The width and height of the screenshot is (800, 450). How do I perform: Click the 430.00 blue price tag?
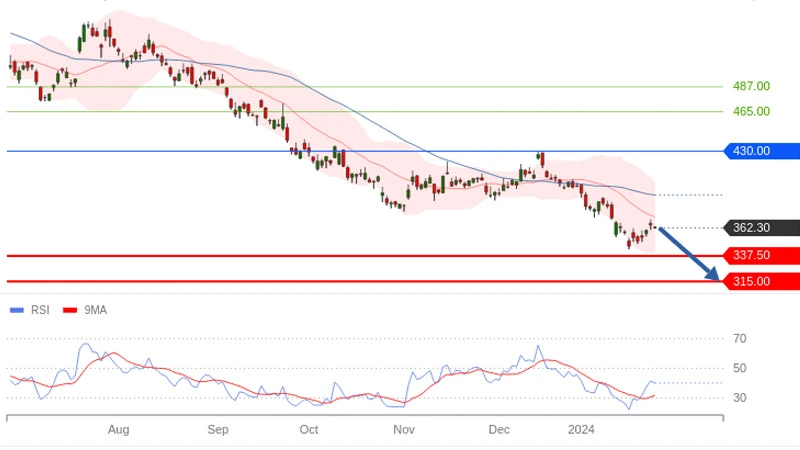[759, 151]
